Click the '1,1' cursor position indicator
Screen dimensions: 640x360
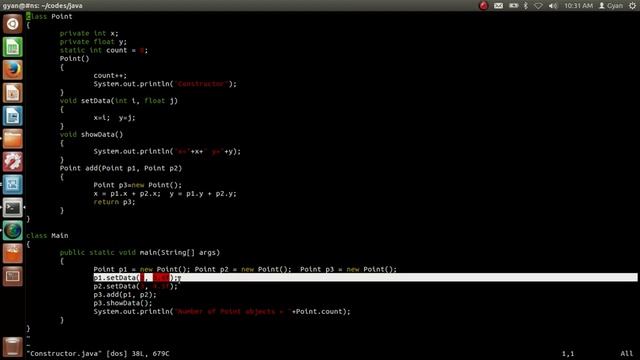[x=568, y=353]
